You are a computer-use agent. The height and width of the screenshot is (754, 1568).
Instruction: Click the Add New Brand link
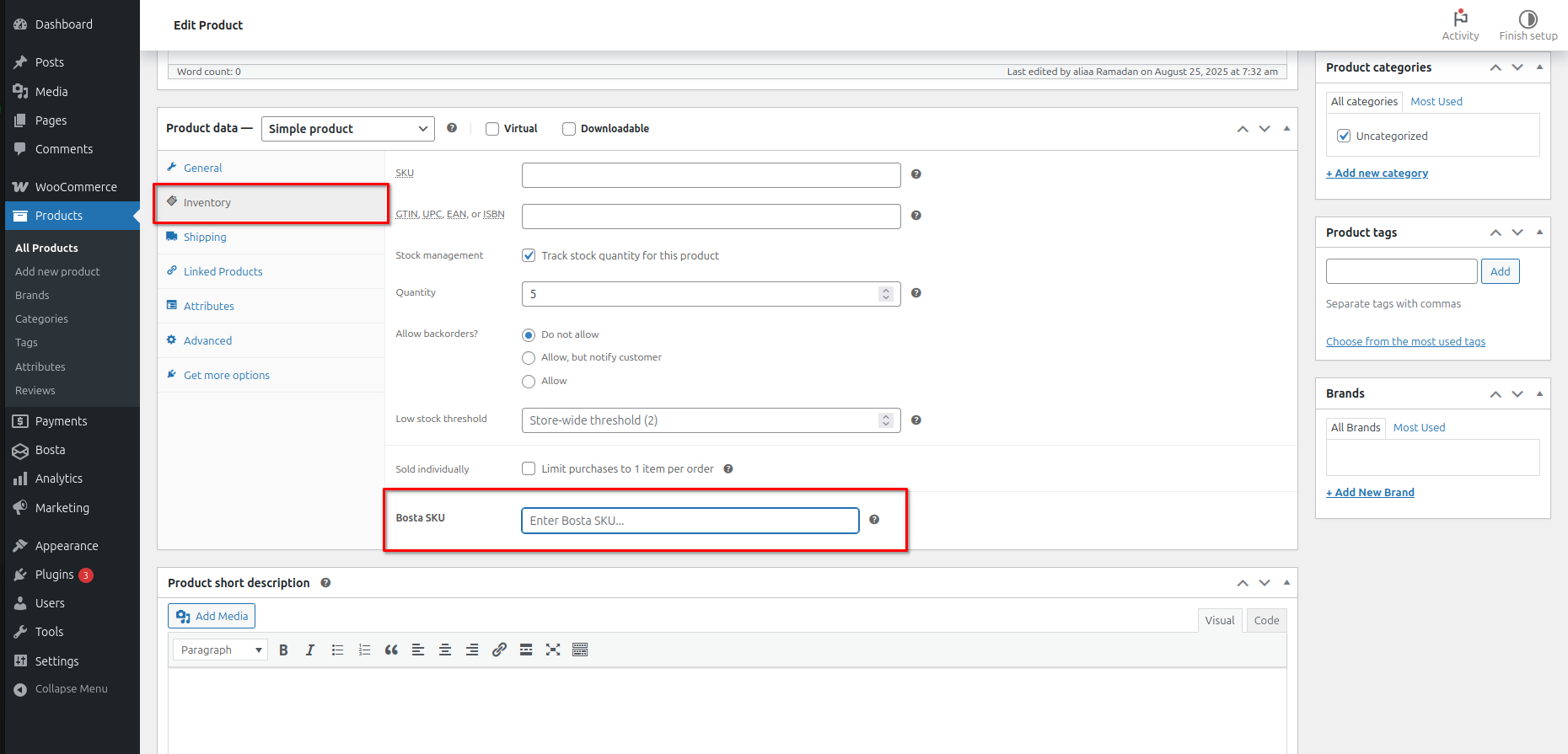pos(1370,493)
